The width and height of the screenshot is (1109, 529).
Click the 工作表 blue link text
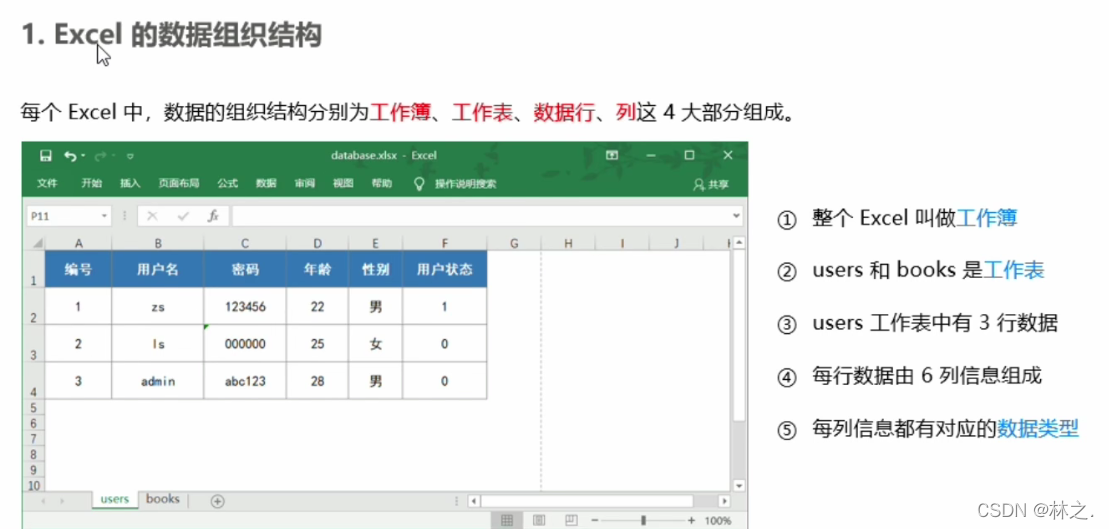(x=1014, y=270)
